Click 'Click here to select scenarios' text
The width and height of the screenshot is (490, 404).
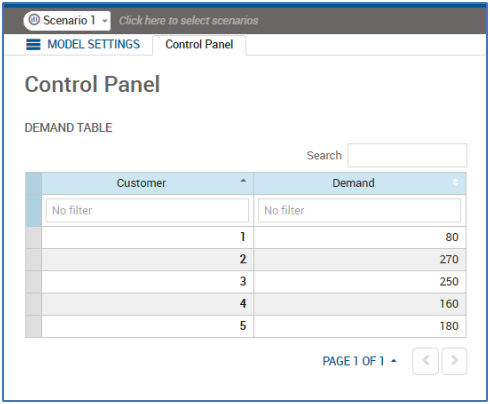click(x=189, y=21)
